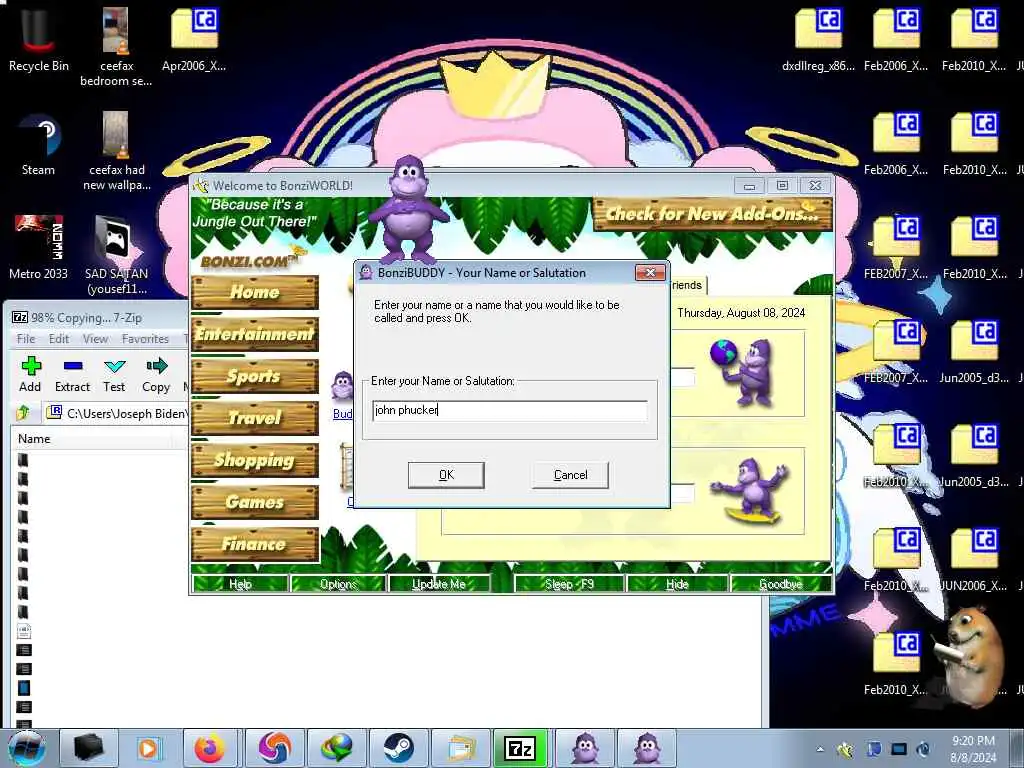Open the Edit menu in 7-Zip
1024x768 pixels.
(x=59, y=338)
